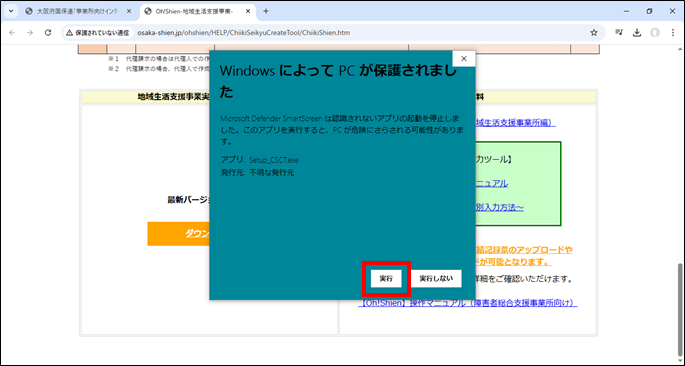Reload the page with refresh icon
Viewport: 685px width, 366px height.
tap(48, 33)
